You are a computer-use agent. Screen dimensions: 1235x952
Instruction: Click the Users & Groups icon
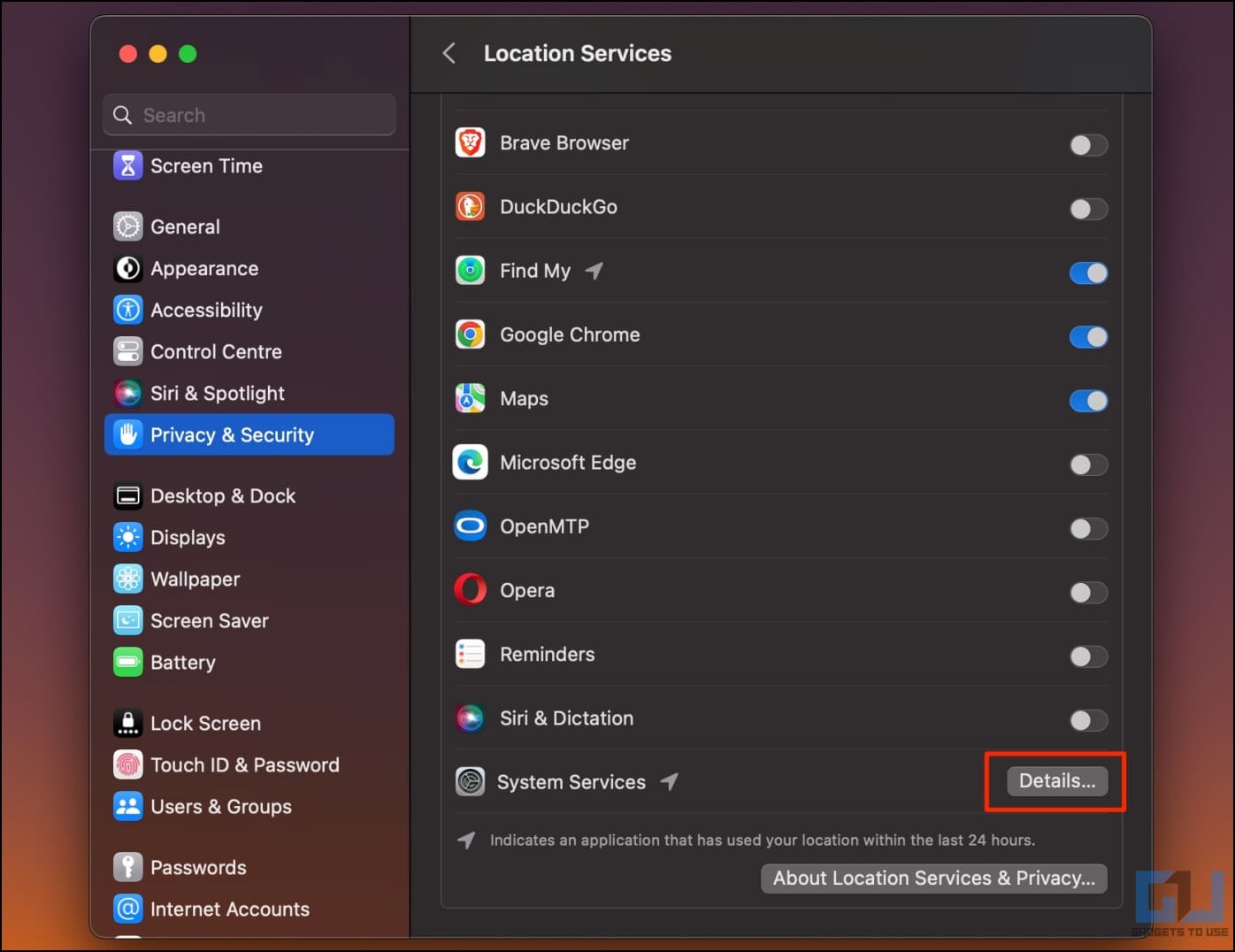click(128, 806)
